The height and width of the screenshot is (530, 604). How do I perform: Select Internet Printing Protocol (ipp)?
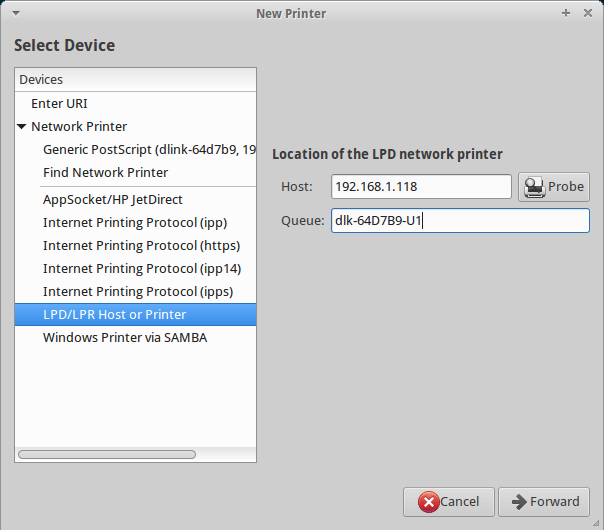click(x=135, y=223)
